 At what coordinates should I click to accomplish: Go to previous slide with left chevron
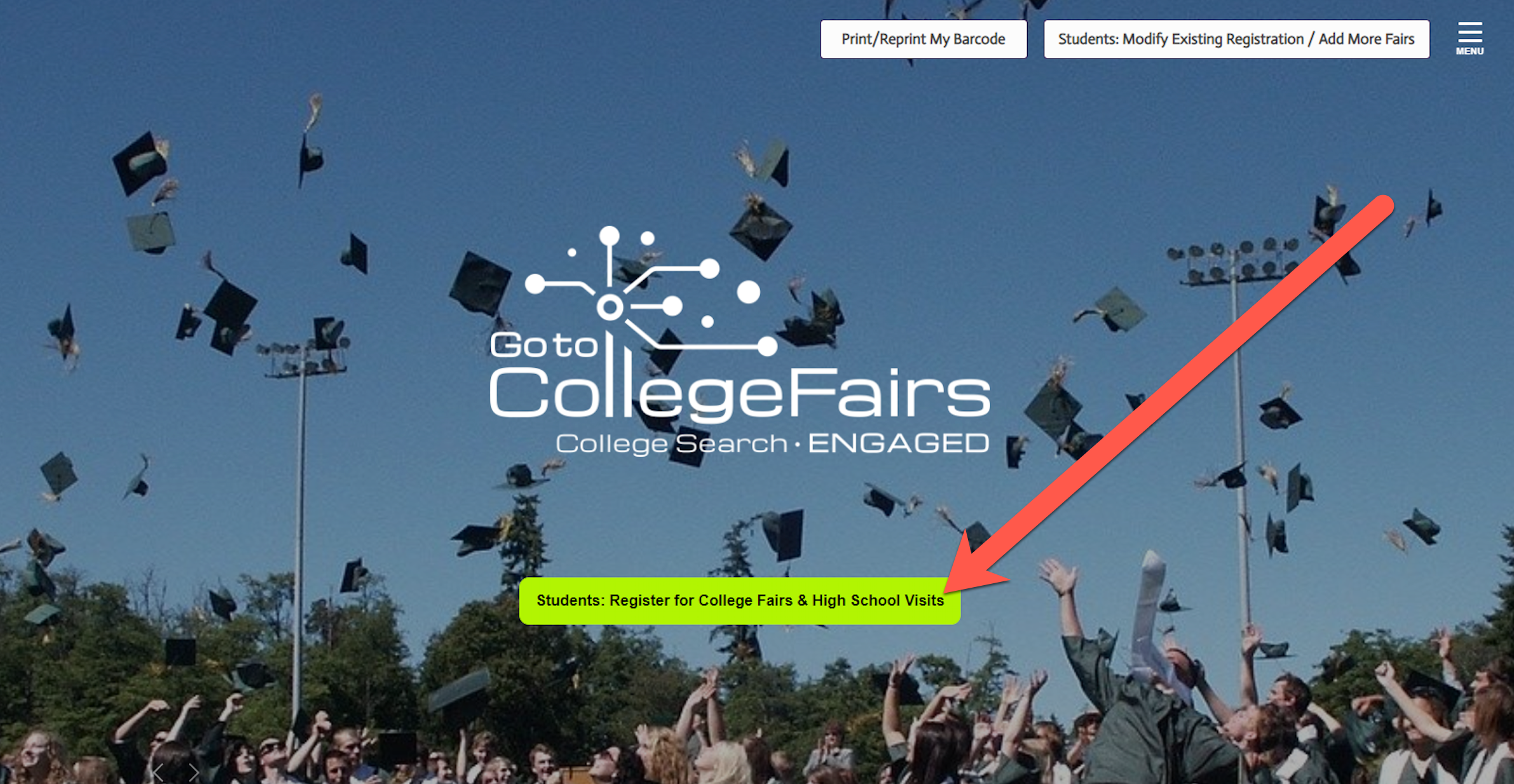158,772
